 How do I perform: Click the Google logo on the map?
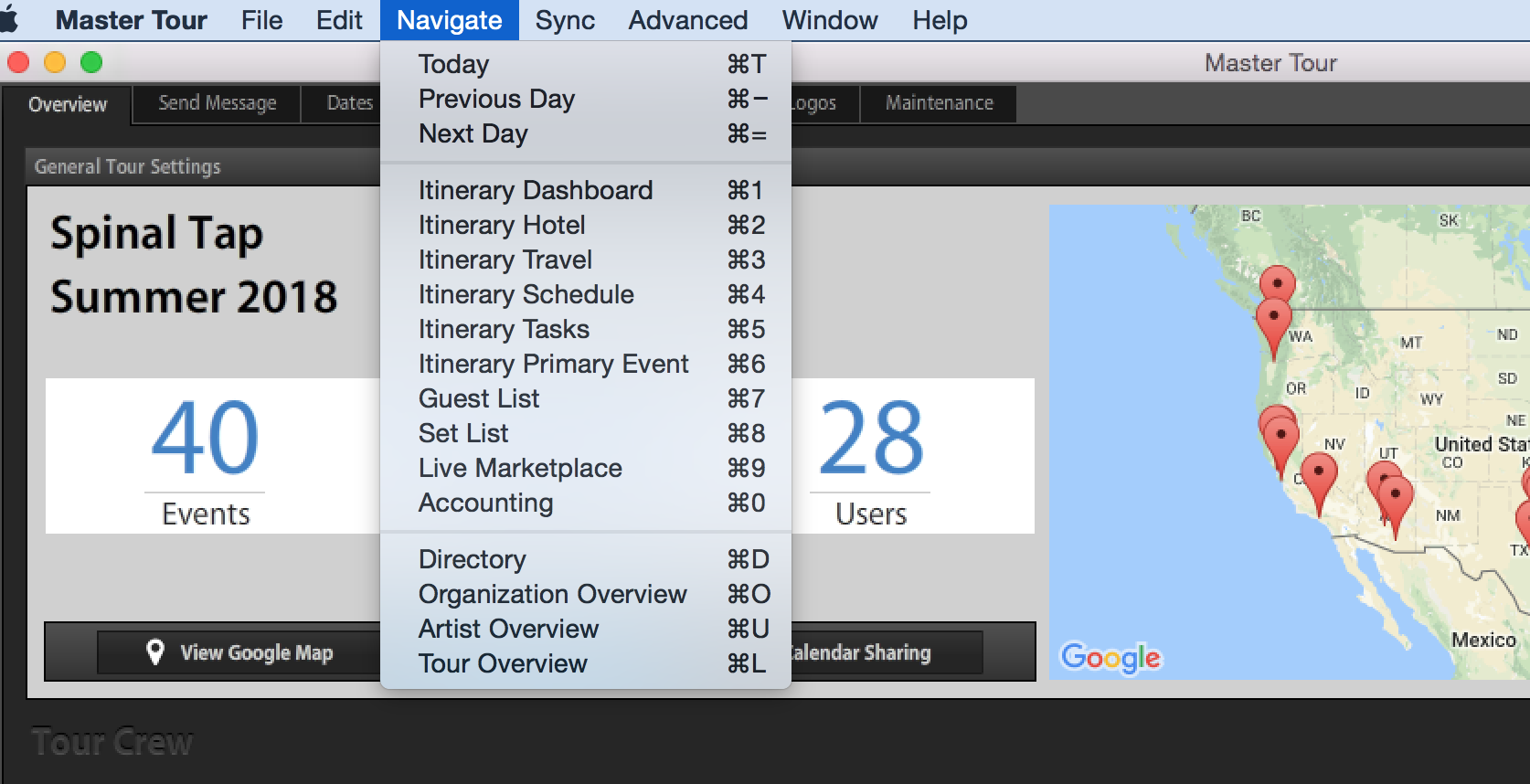coord(1110,657)
